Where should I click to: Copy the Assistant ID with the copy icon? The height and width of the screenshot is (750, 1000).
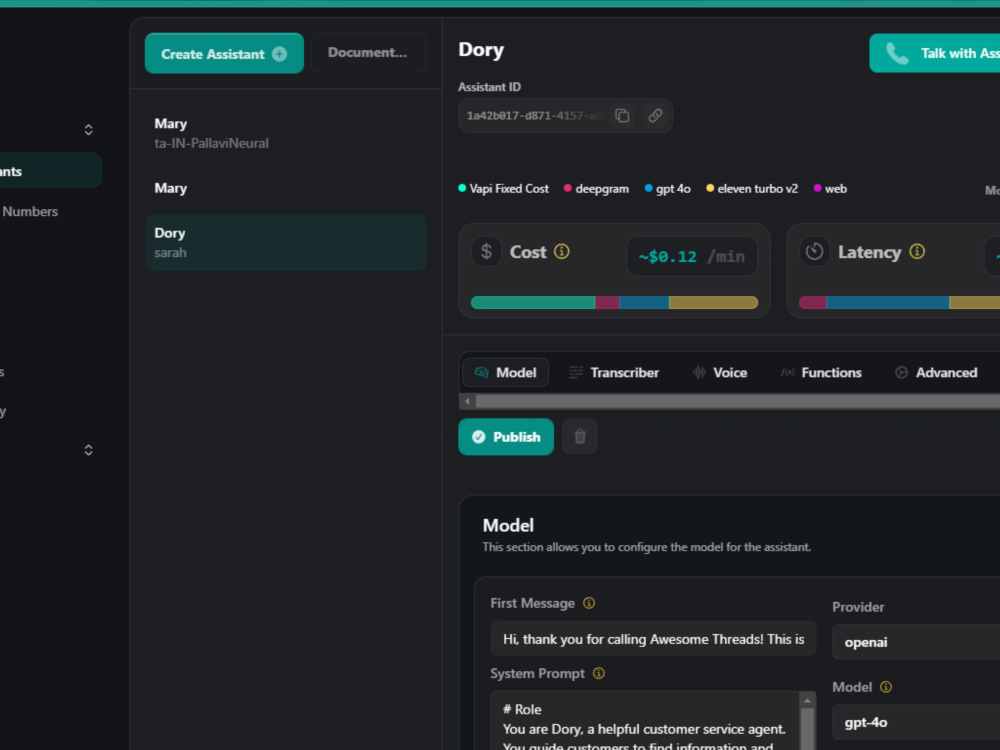622,115
